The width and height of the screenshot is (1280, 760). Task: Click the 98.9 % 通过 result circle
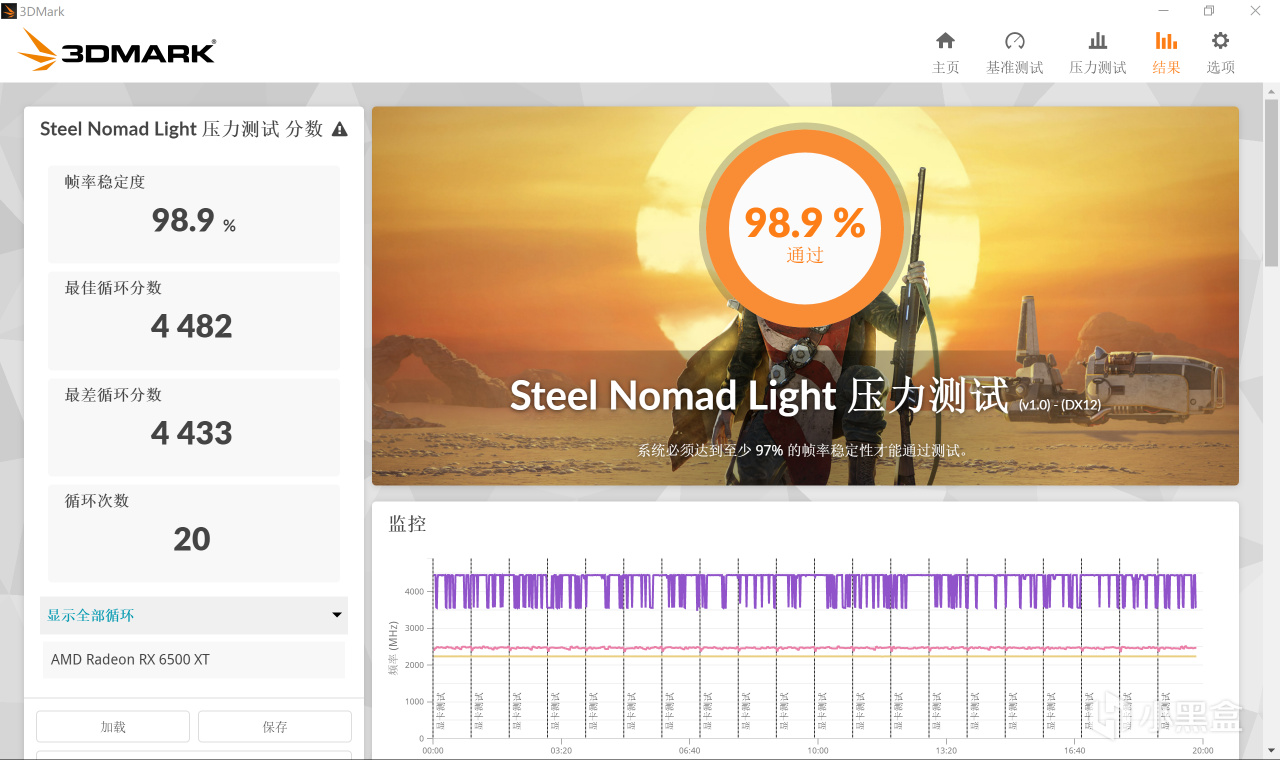[805, 229]
